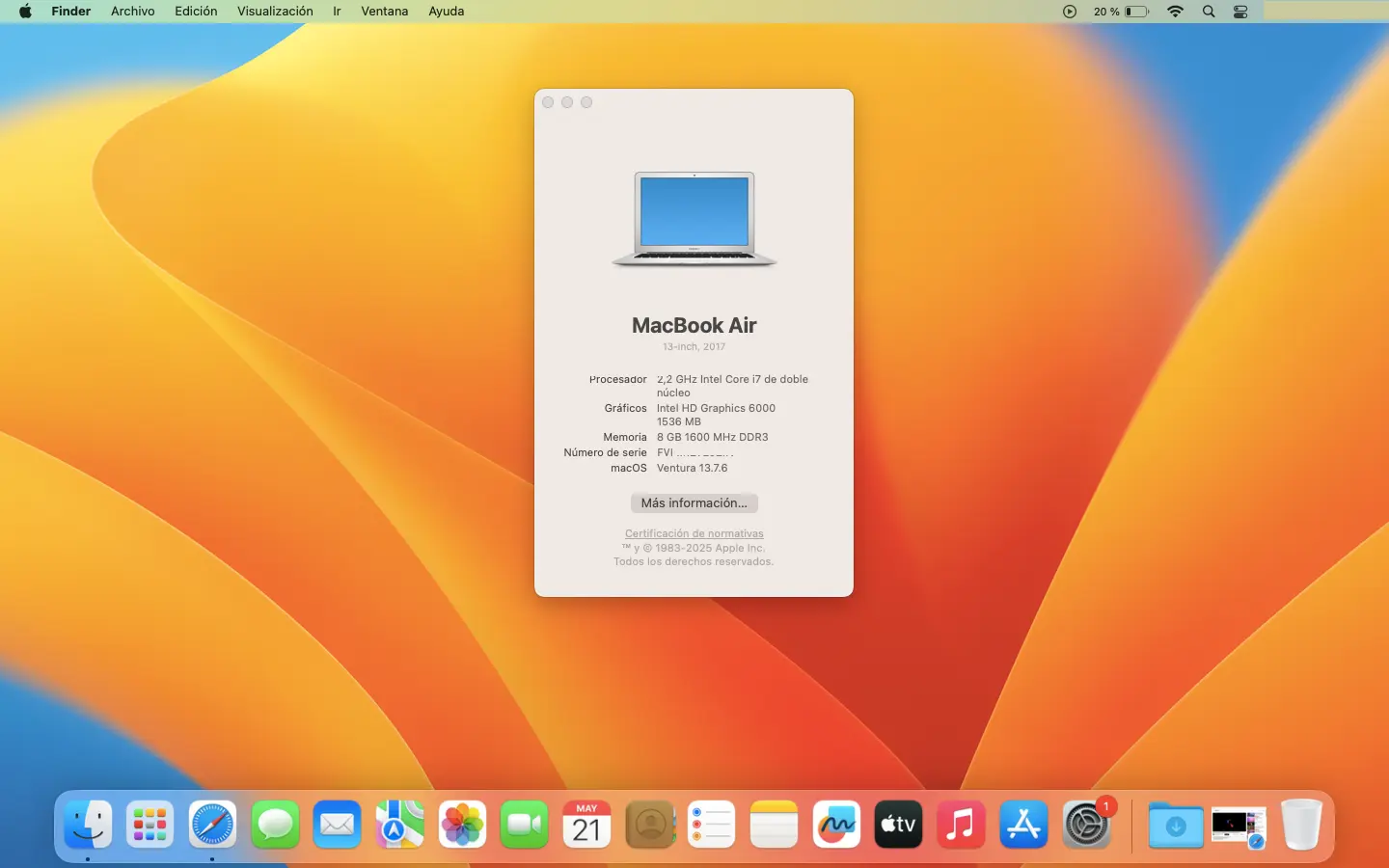Click the Procesador label

(x=618, y=380)
